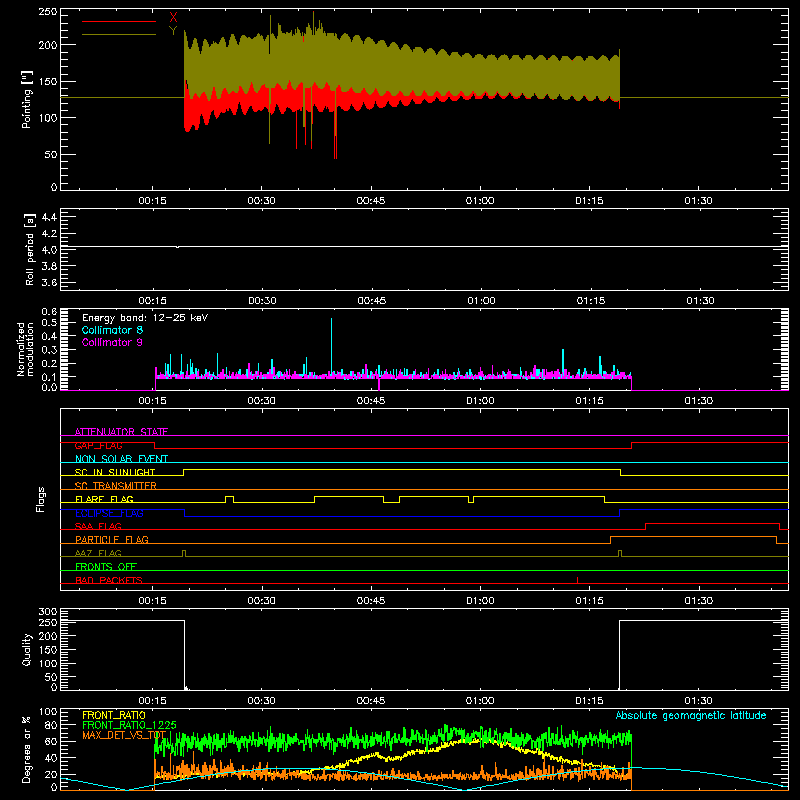Viewport: 800px width, 800px height.
Task: Click the 250 tick on the Pointing axis
Action: pyautogui.click(x=47, y=12)
